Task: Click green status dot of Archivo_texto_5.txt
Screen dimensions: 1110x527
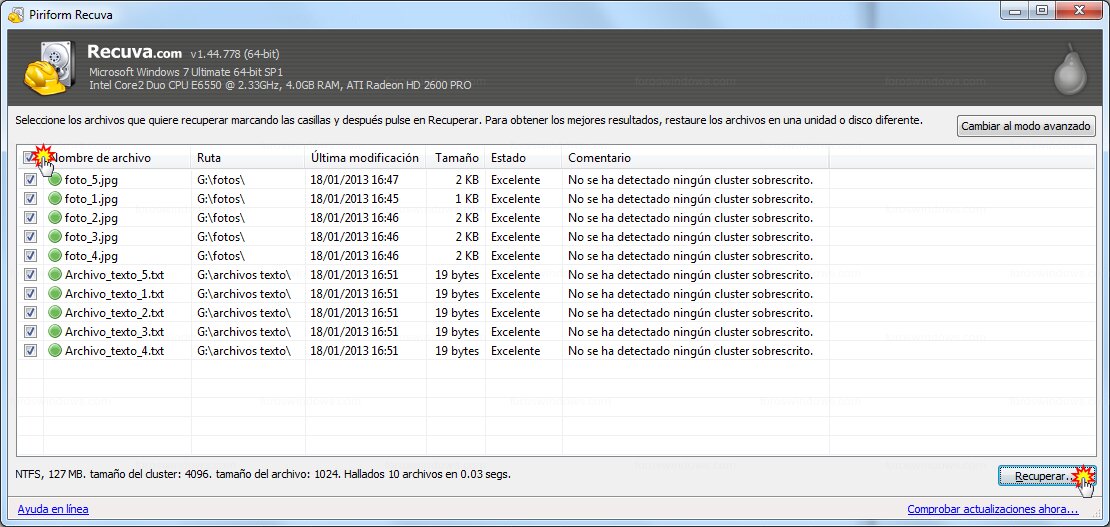Action: tap(55, 275)
